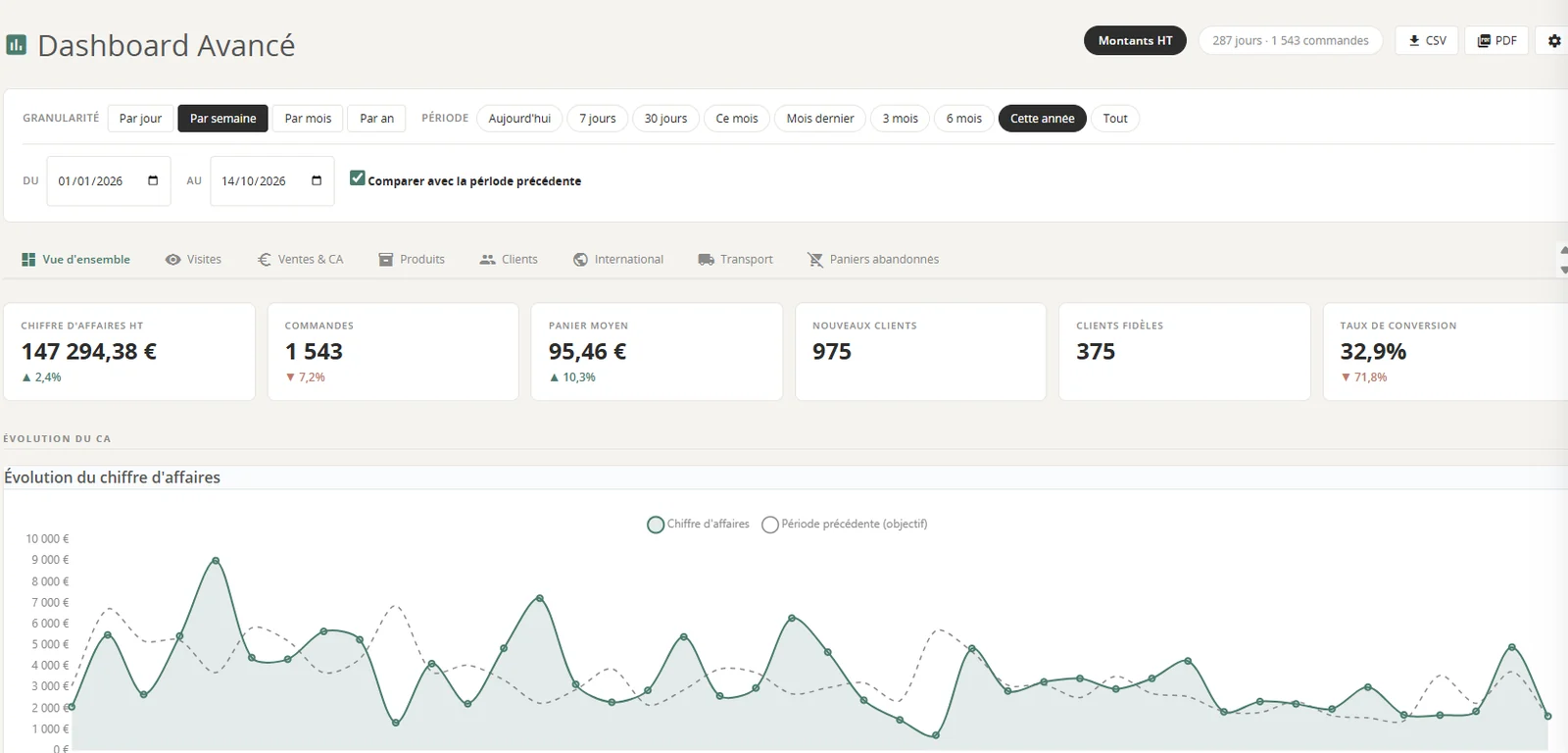Open the calendar picker for the end date
The width and height of the screenshot is (1568, 753).
pyautogui.click(x=317, y=180)
